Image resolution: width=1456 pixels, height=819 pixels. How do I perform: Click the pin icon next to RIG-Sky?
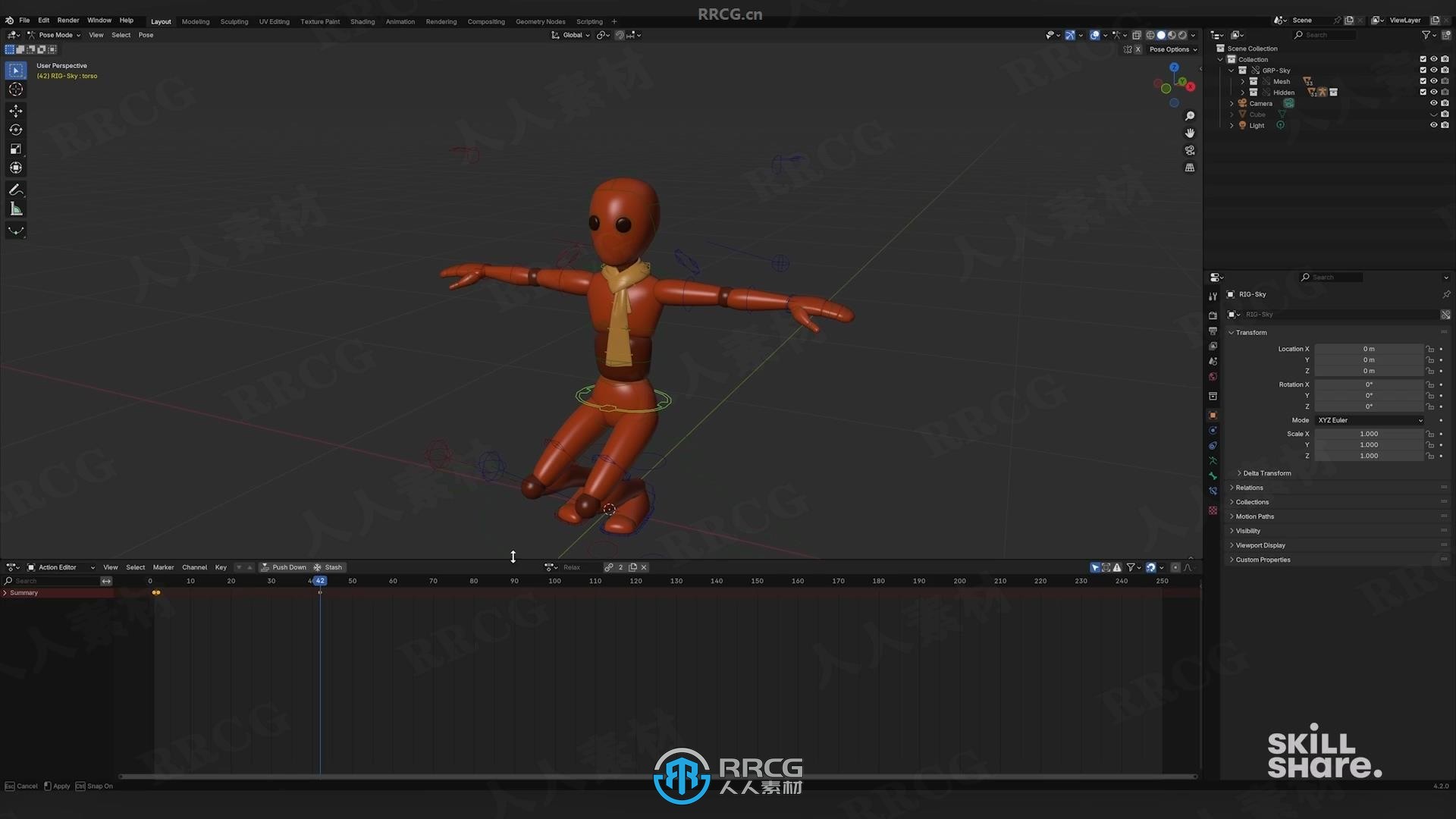click(1446, 294)
